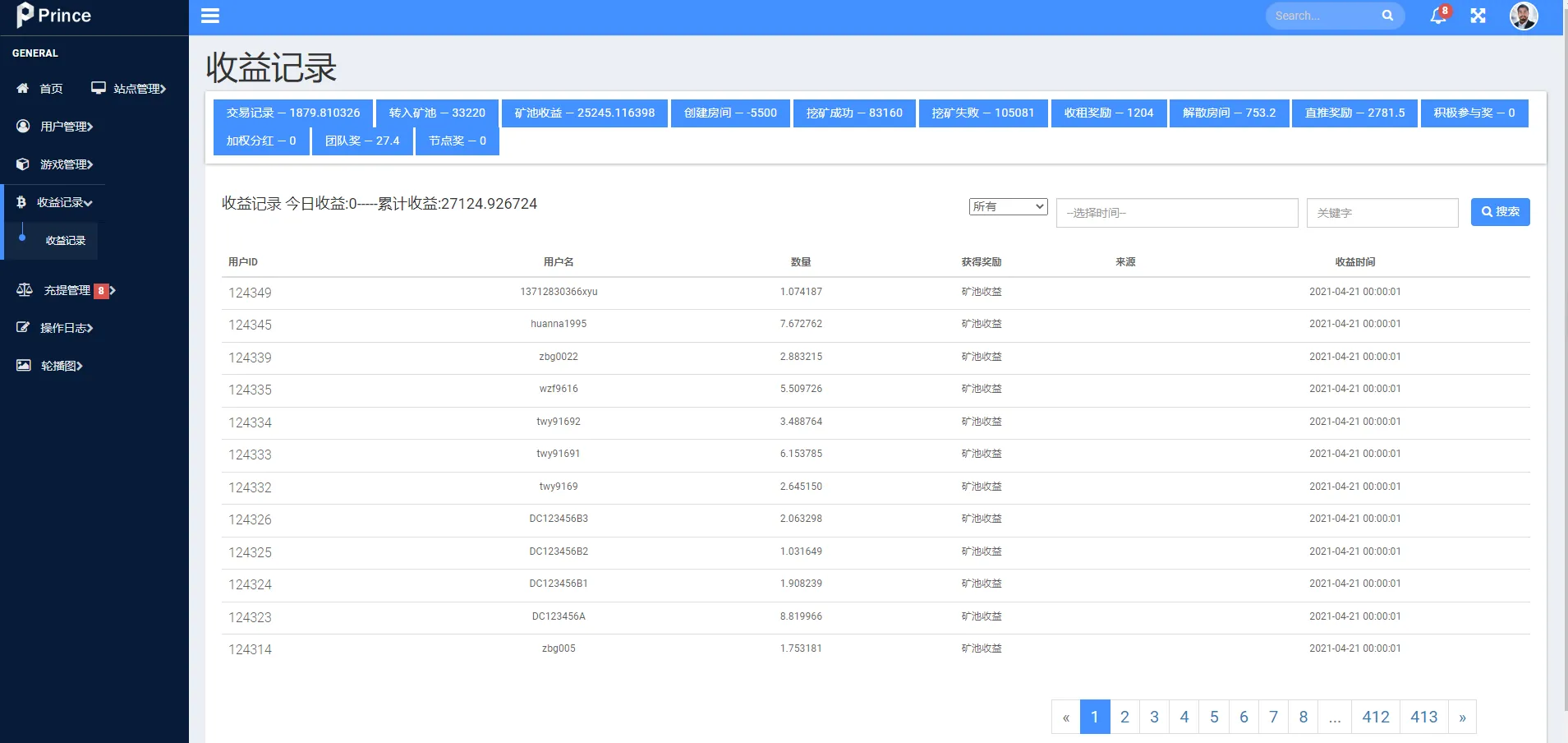The width and height of the screenshot is (1568, 743).
Task: Select the 挖矿成功 stats tab
Action: 854,113
